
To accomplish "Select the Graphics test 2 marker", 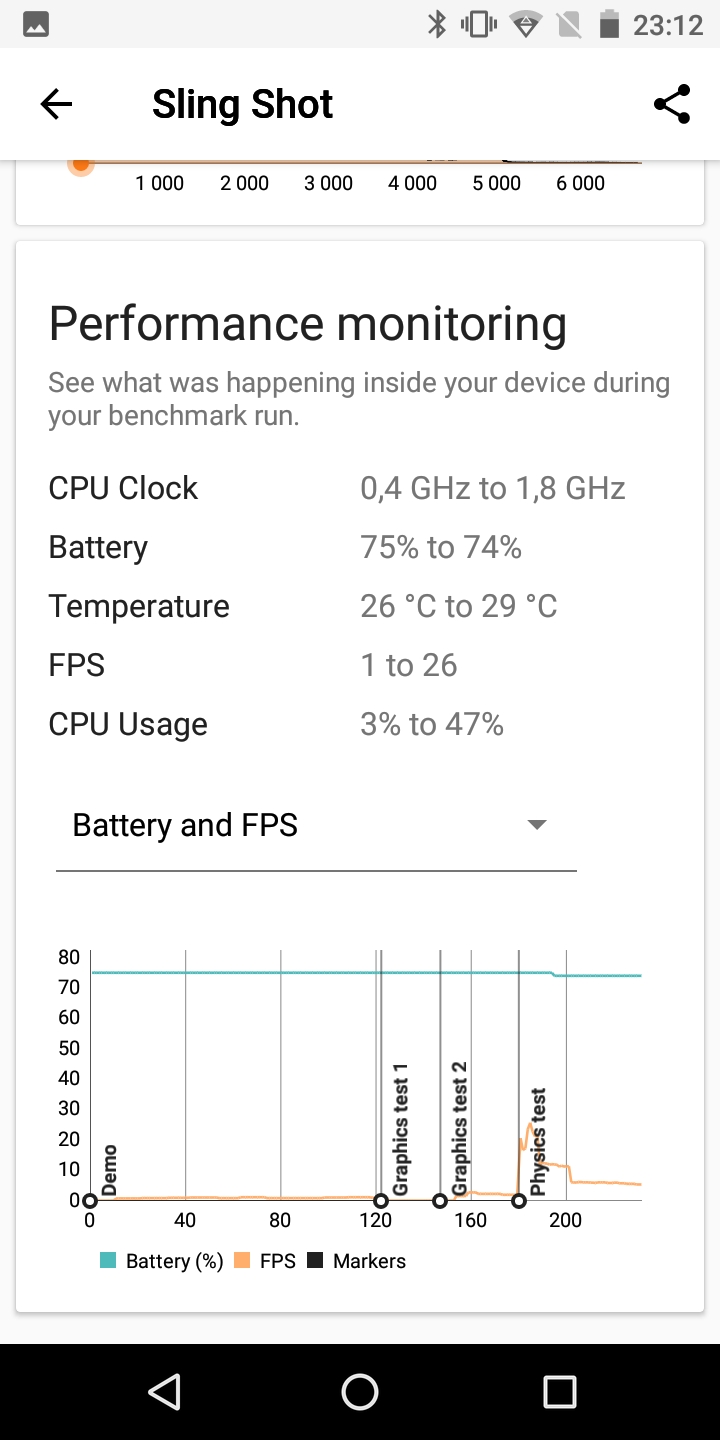I will (x=440, y=1201).
